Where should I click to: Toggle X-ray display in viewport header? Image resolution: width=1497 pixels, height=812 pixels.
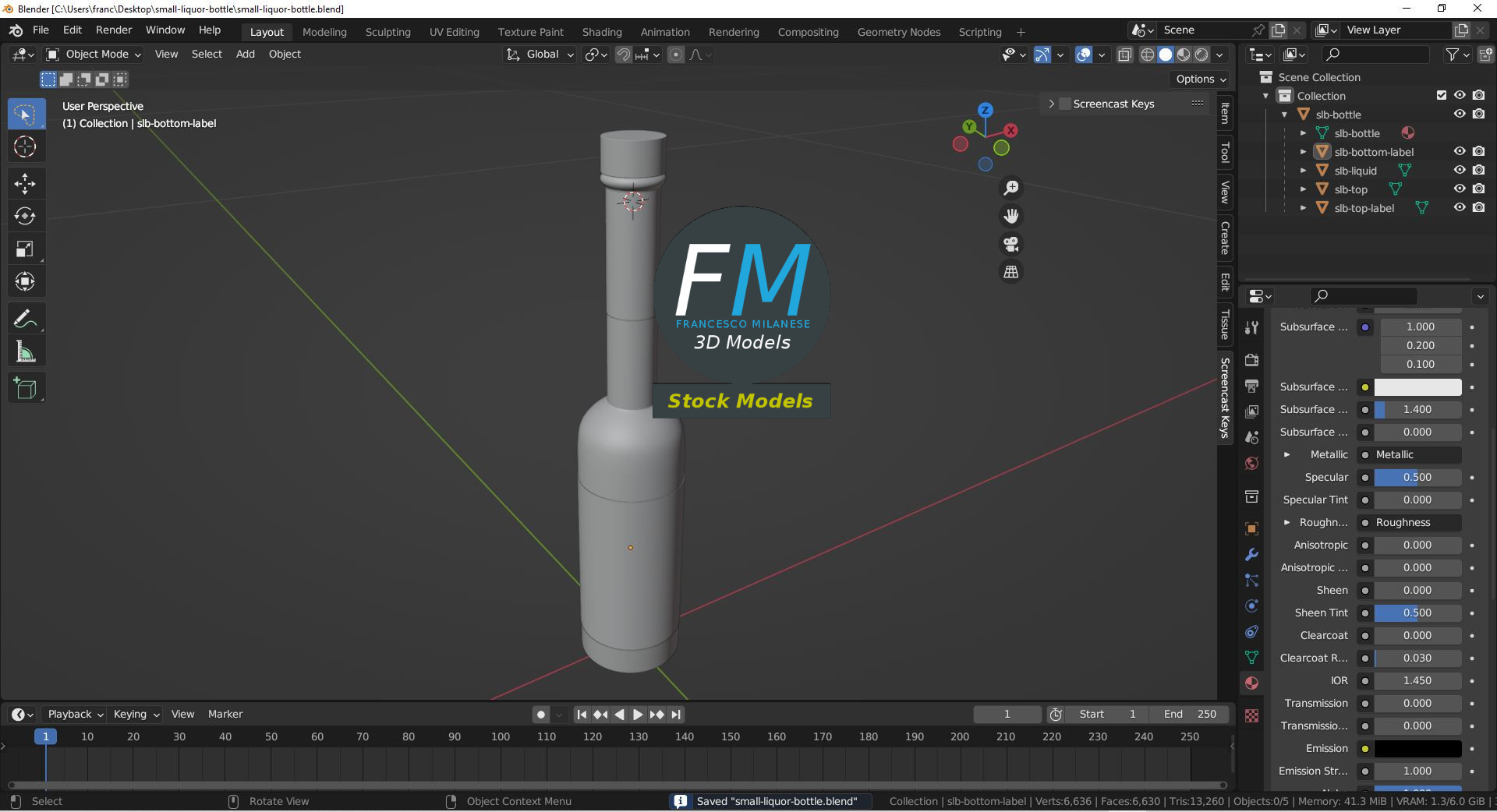(x=1124, y=55)
